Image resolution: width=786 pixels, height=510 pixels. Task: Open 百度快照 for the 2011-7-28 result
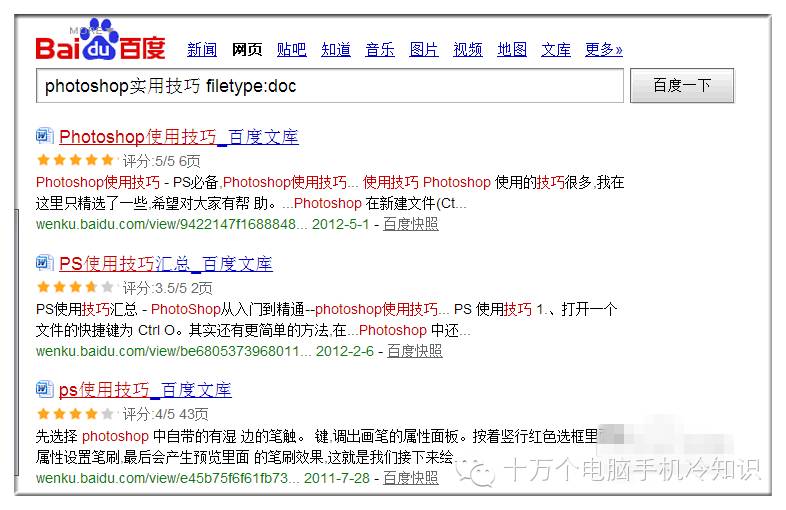click(411, 477)
